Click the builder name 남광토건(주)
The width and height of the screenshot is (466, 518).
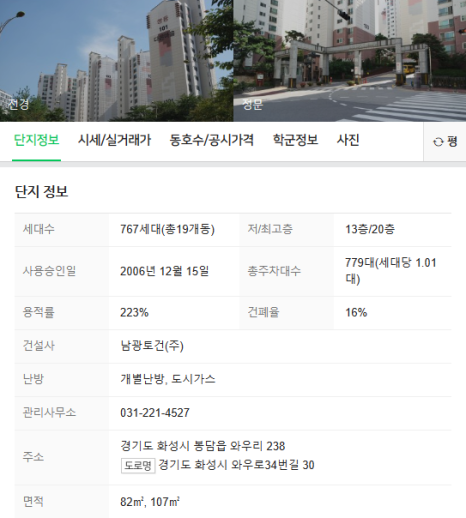(152, 346)
